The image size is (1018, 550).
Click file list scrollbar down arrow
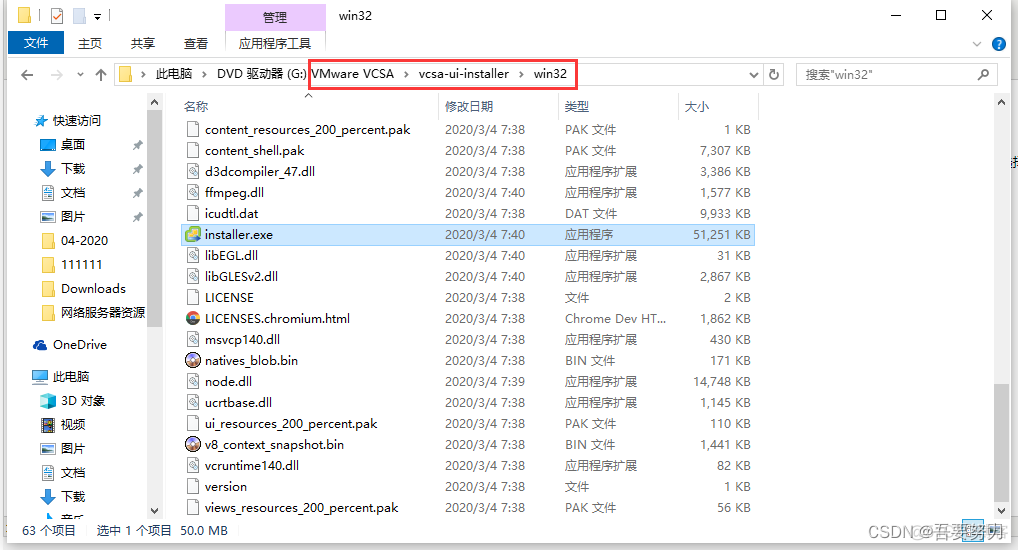(x=1000, y=510)
